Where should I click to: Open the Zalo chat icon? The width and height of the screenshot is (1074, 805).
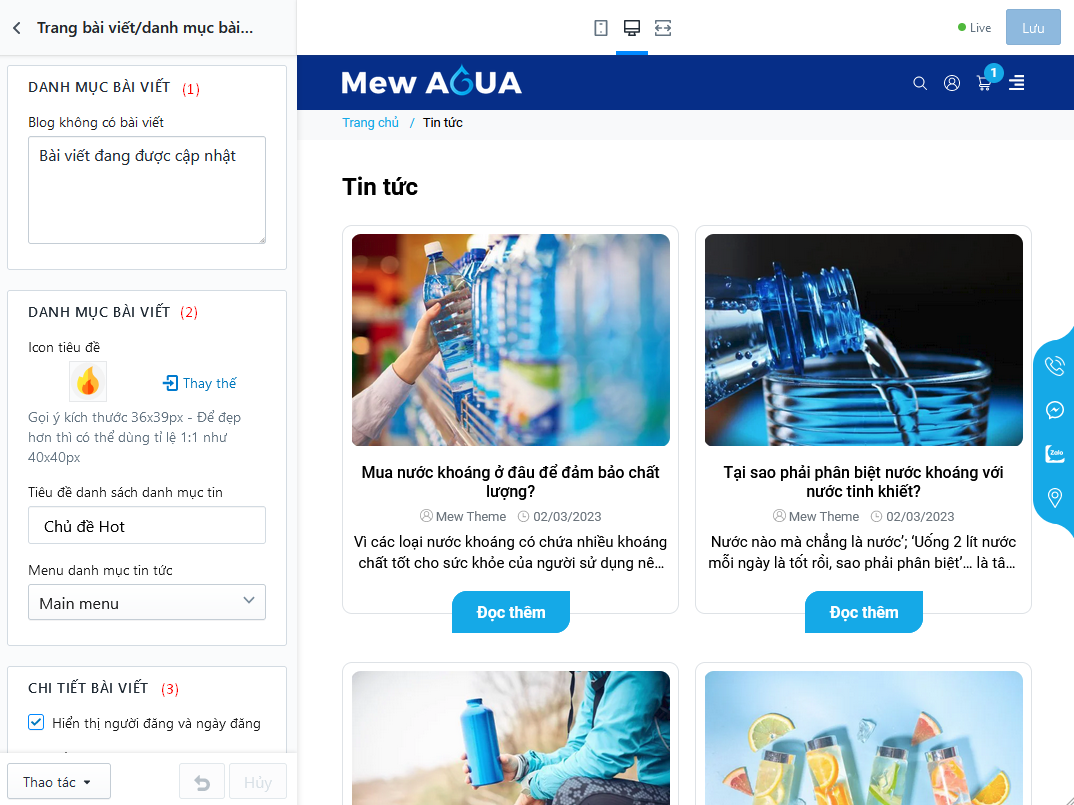1055,454
